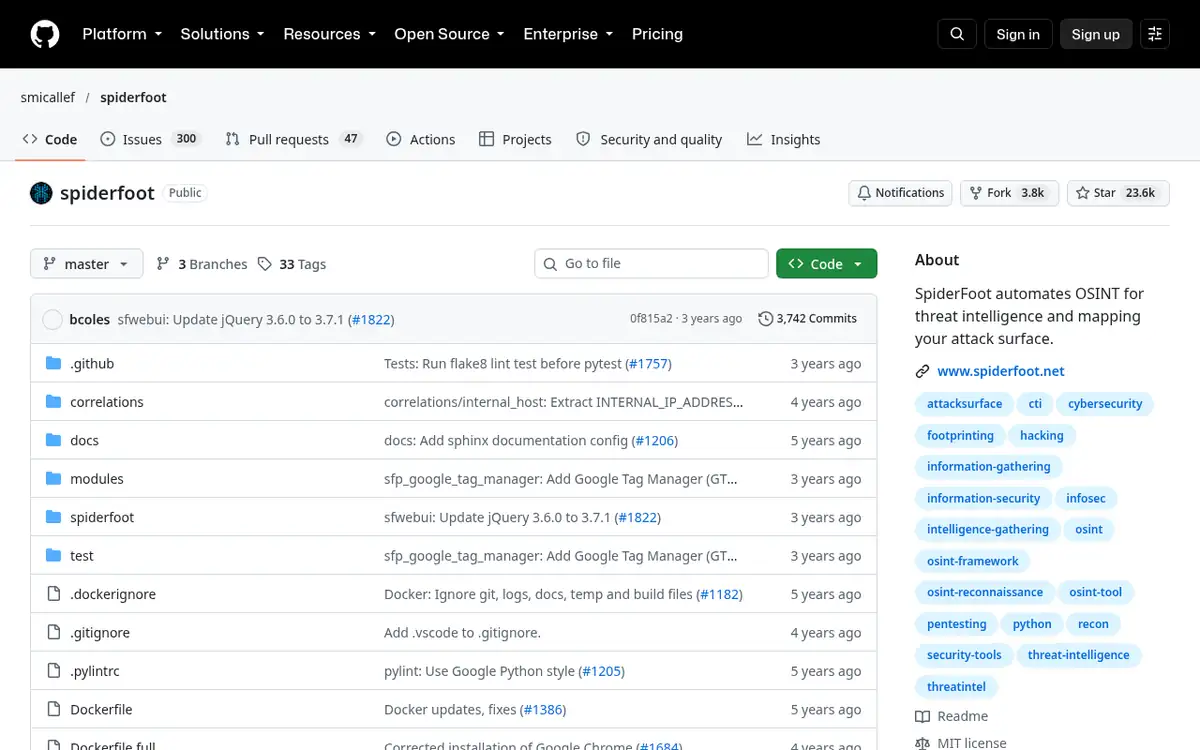Click the bcoles author avatar
The height and width of the screenshot is (750, 1200).
[x=52, y=320]
